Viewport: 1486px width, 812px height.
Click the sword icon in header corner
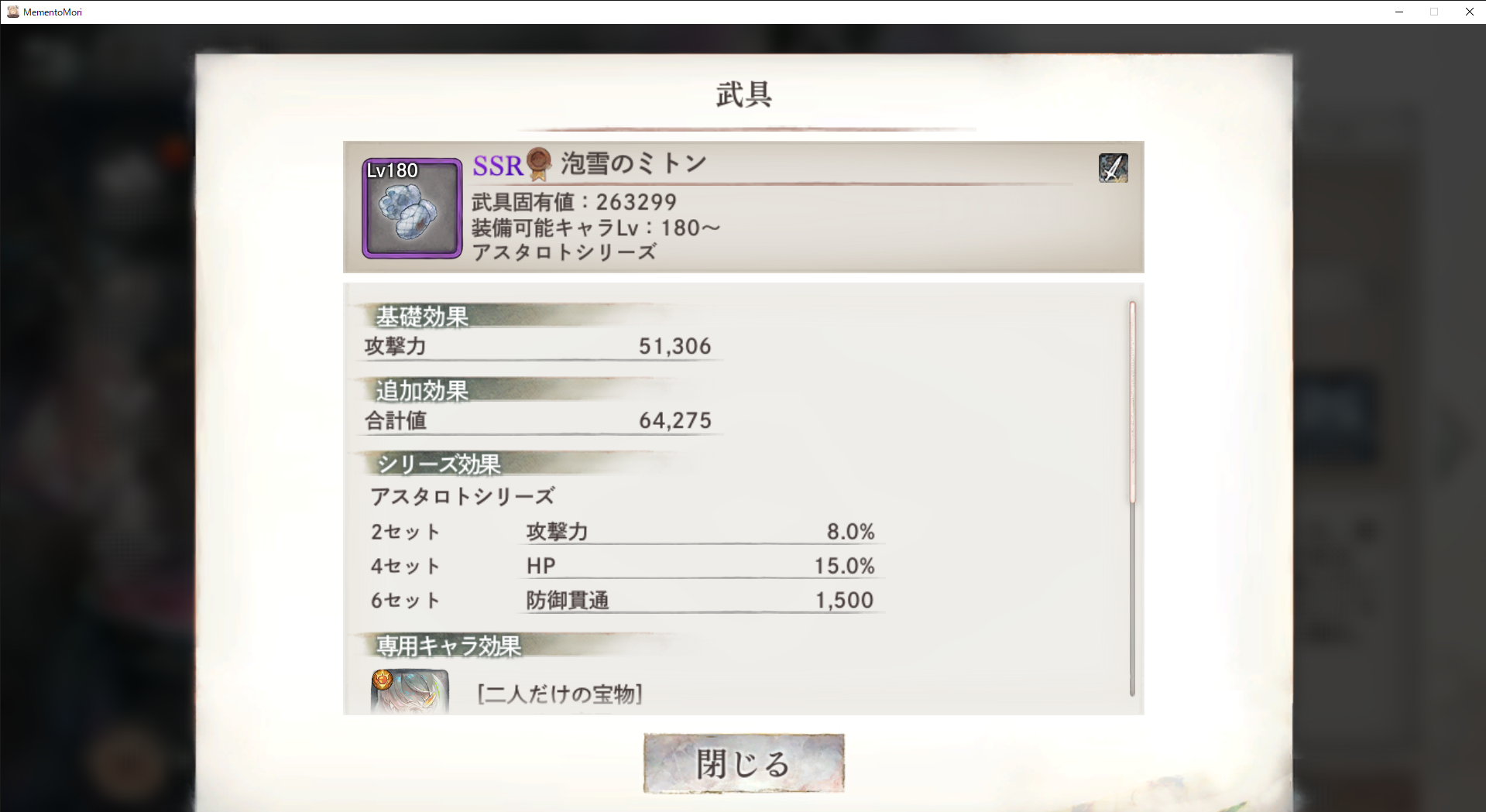point(1113,167)
